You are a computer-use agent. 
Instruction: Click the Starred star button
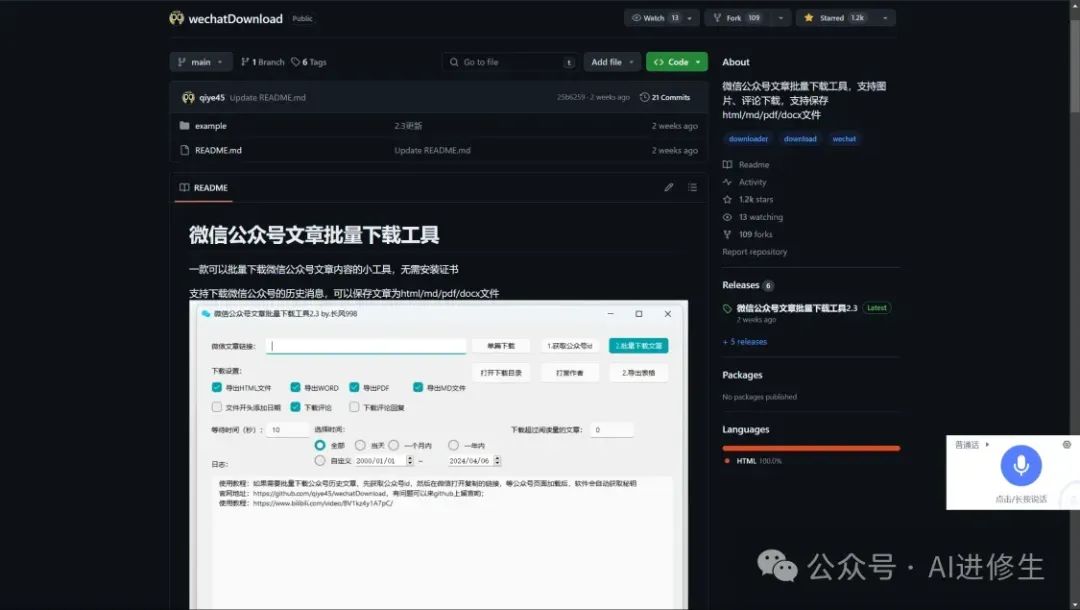(x=835, y=18)
